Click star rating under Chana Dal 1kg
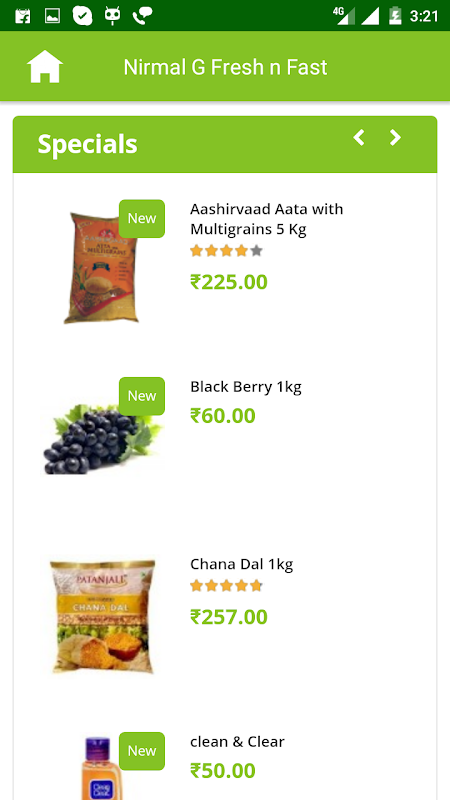The height and width of the screenshot is (800, 450). [x=226, y=586]
